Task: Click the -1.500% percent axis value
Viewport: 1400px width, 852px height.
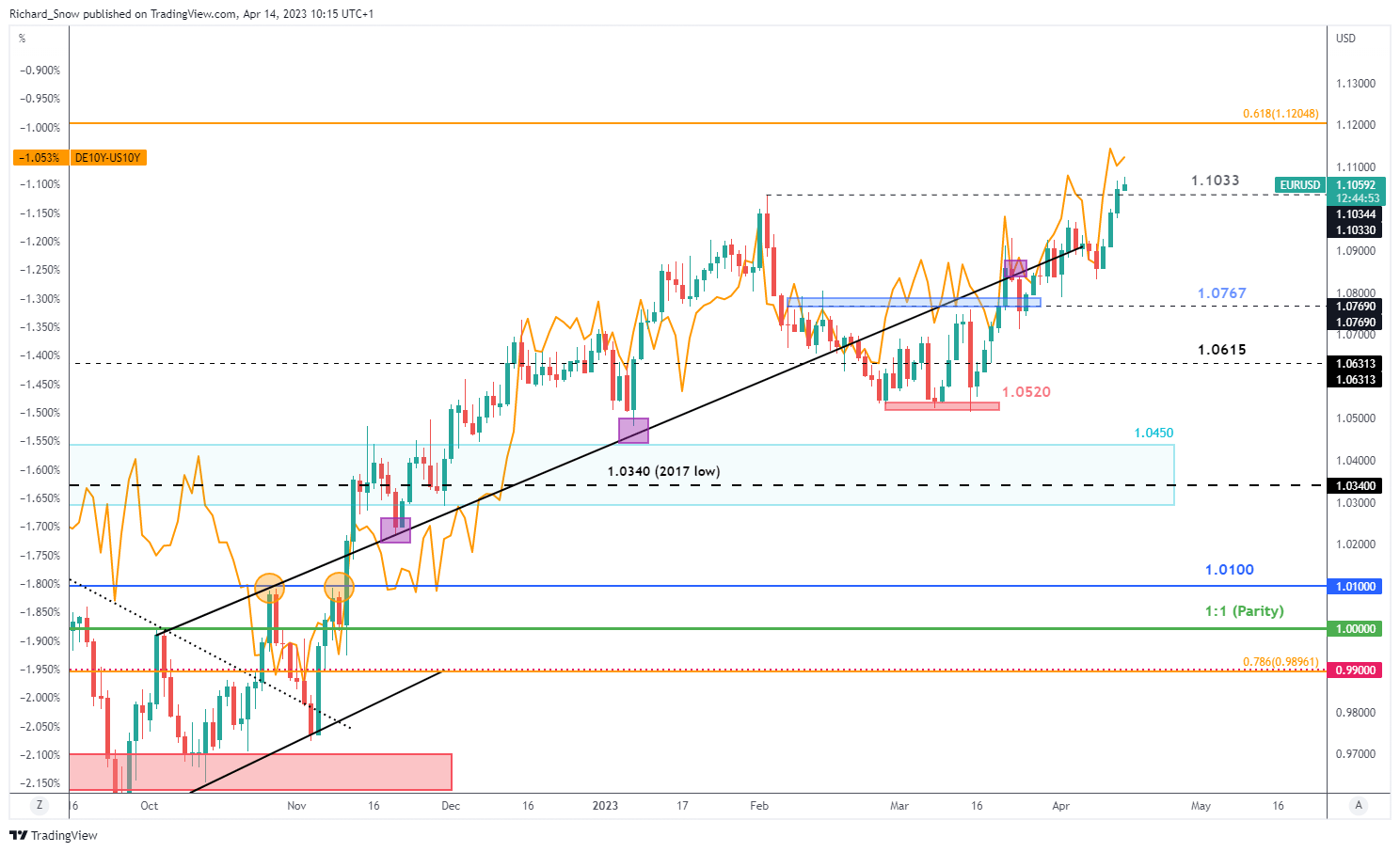Action: [x=40, y=413]
